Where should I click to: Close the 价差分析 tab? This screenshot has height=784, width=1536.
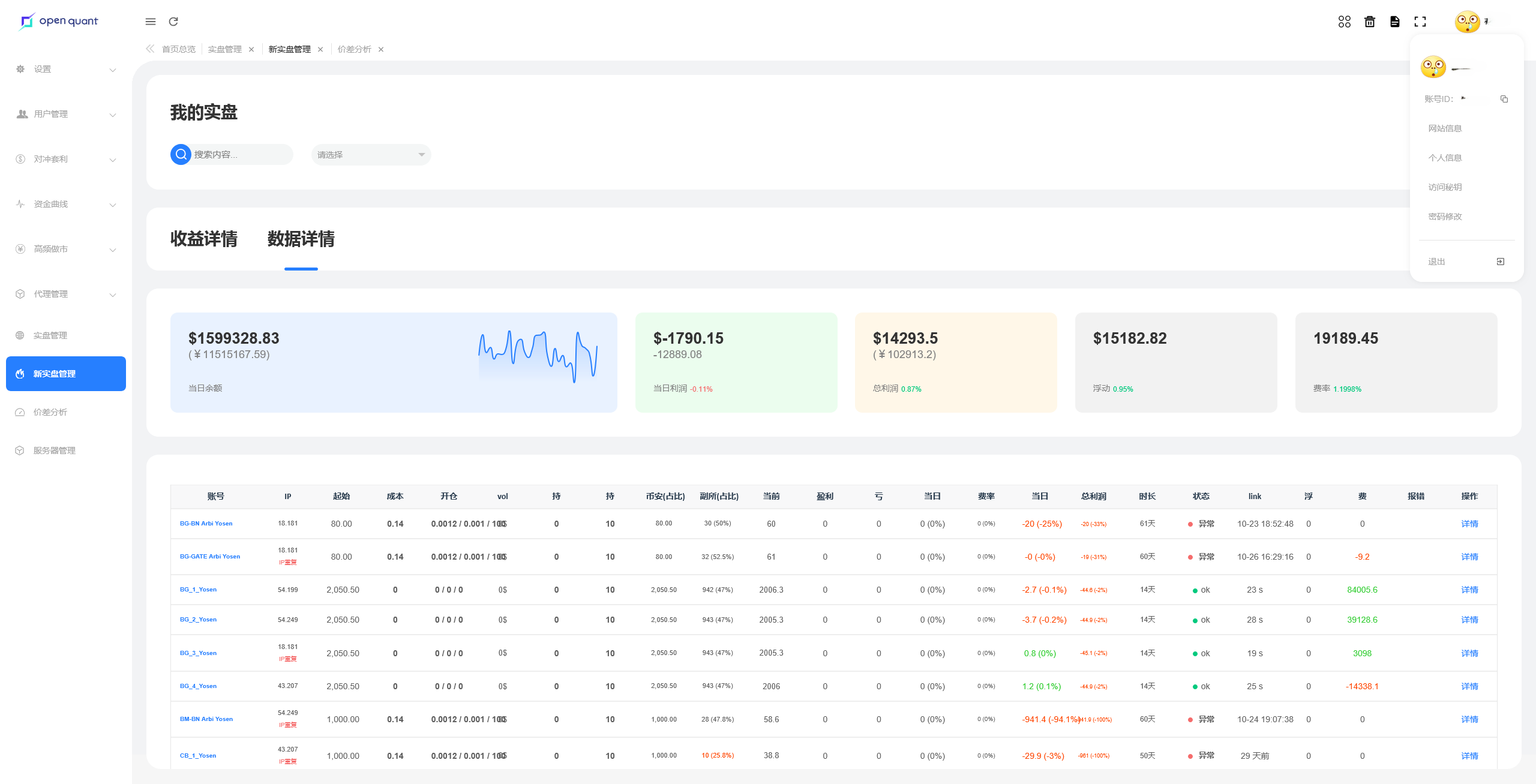(x=381, y=50)
